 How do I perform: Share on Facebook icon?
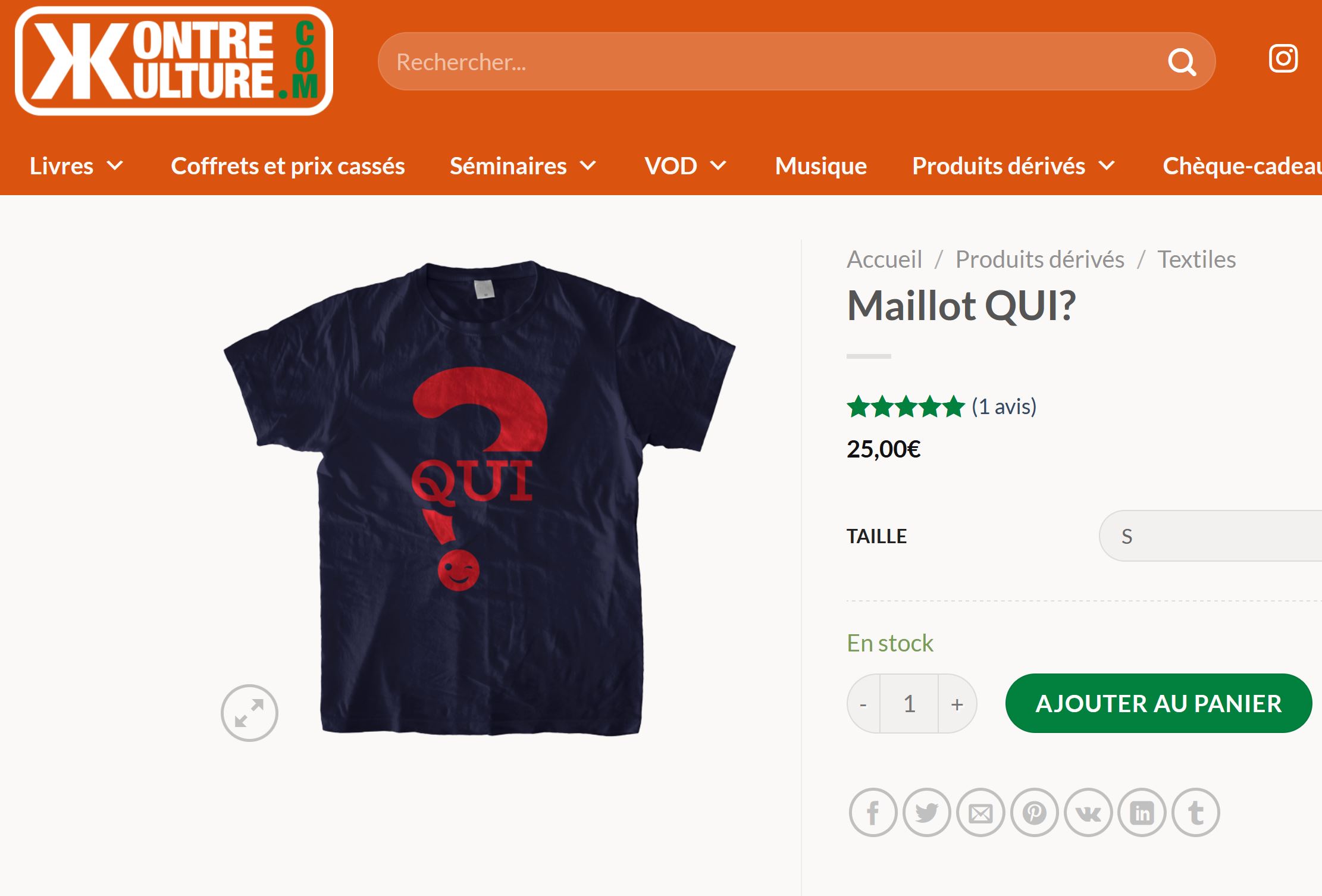[873, 813]
